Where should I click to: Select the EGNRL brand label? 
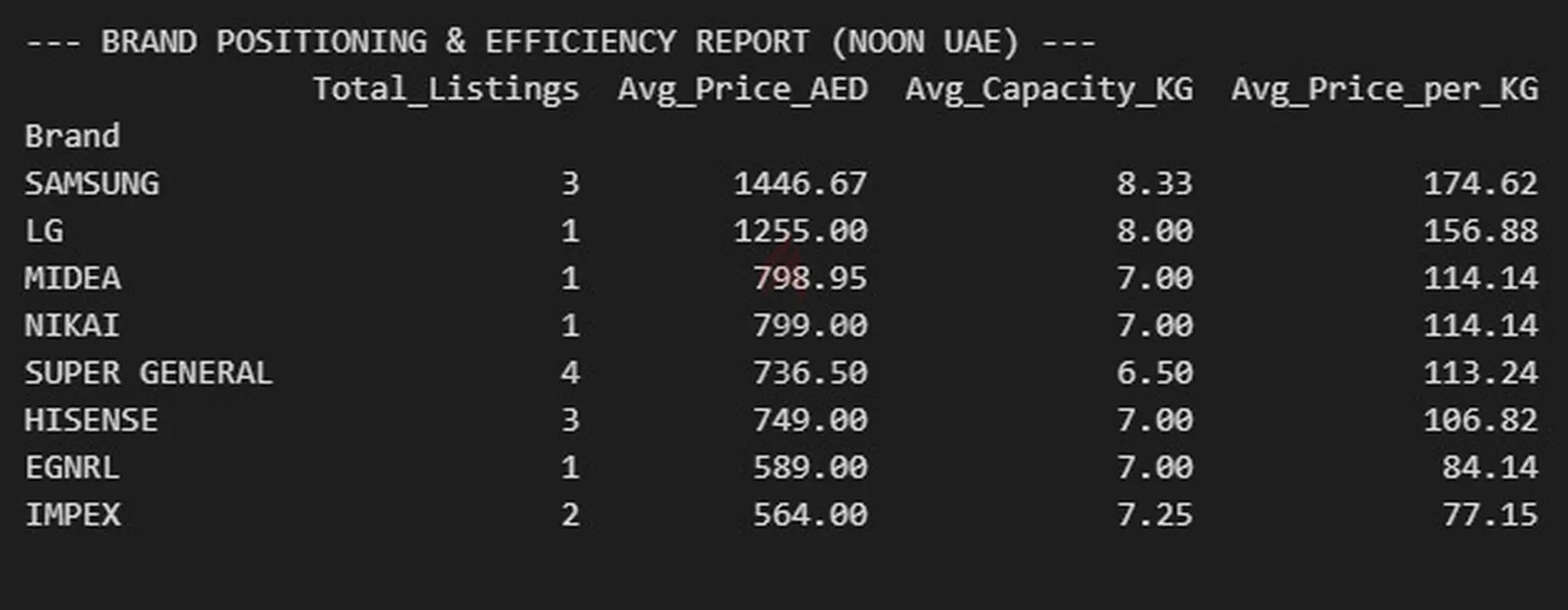pyautogui.click(x=72, y=467)
